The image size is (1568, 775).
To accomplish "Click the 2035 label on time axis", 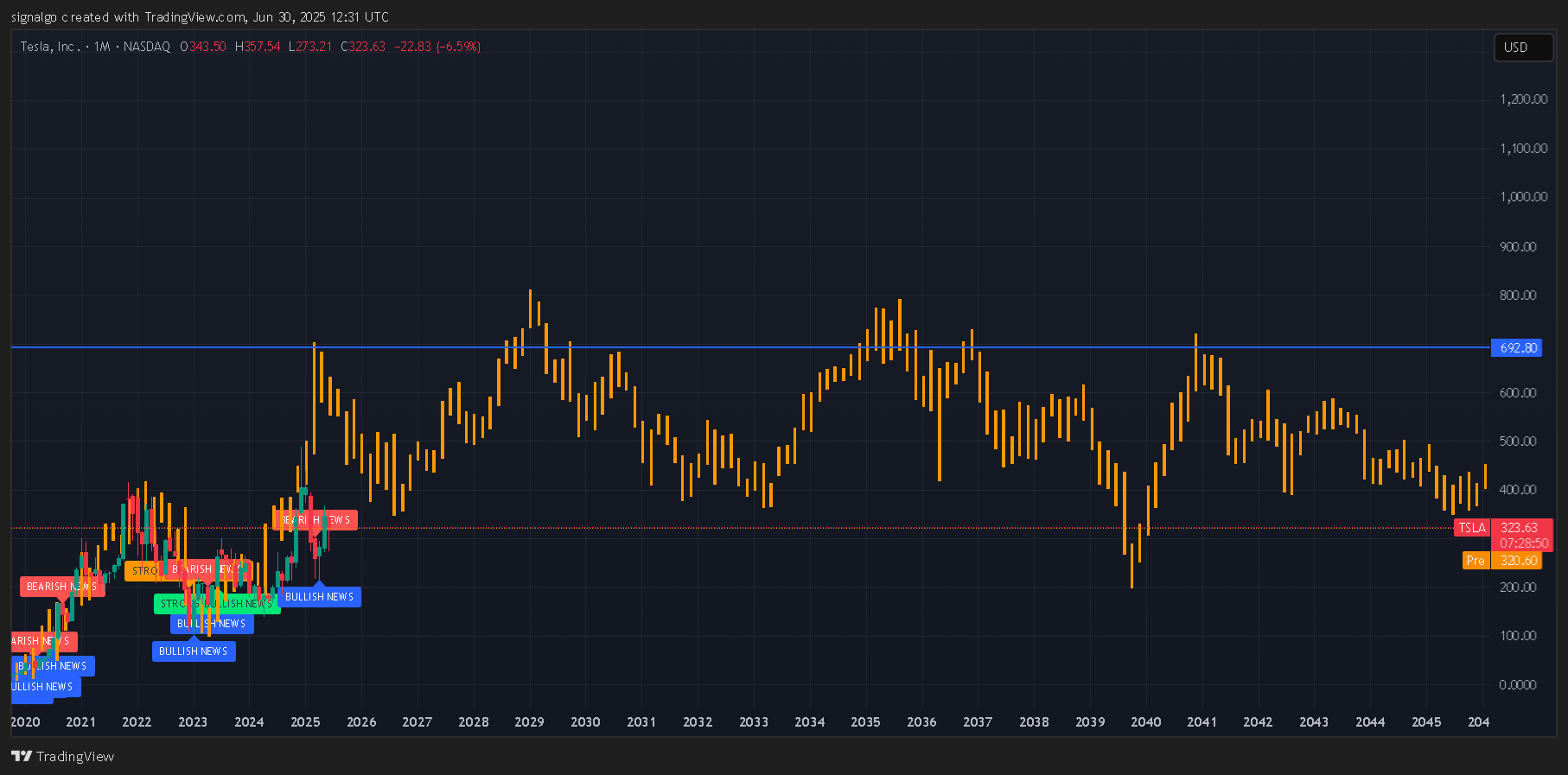I will coord(865,722).
